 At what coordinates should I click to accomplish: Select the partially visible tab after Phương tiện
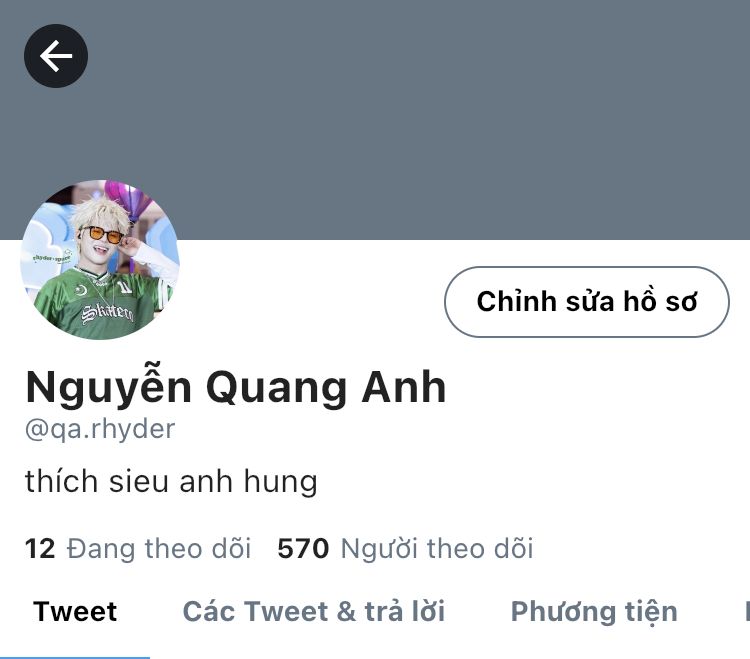[x=746, y=612]
